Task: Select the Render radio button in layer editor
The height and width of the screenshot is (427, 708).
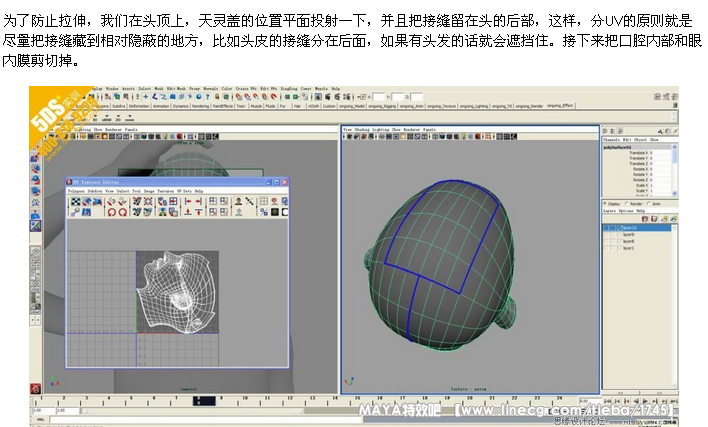Action: 627,204
